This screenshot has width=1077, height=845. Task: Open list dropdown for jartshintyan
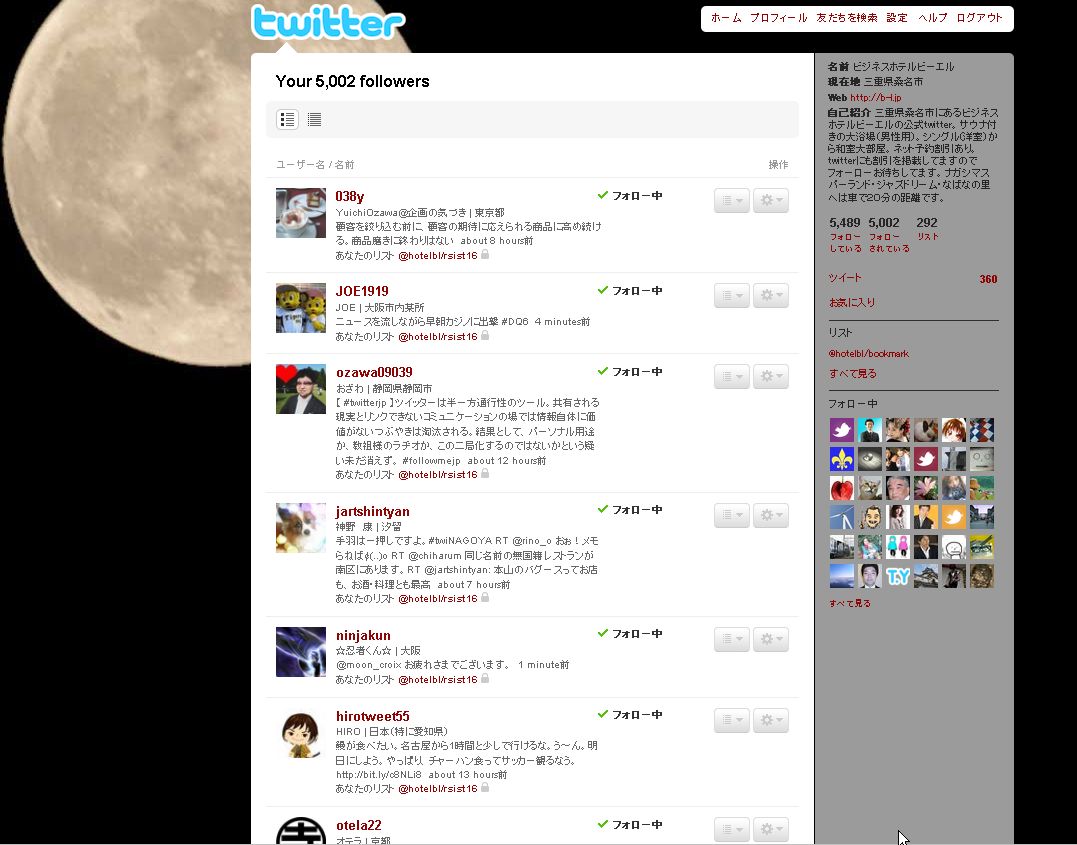(x=732, y=515)
